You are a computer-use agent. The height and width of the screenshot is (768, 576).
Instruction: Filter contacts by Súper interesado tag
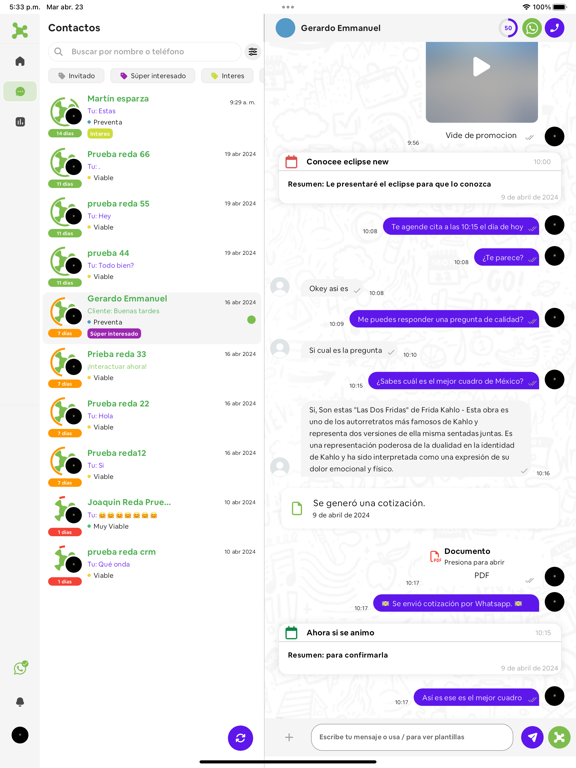(153, 75)
